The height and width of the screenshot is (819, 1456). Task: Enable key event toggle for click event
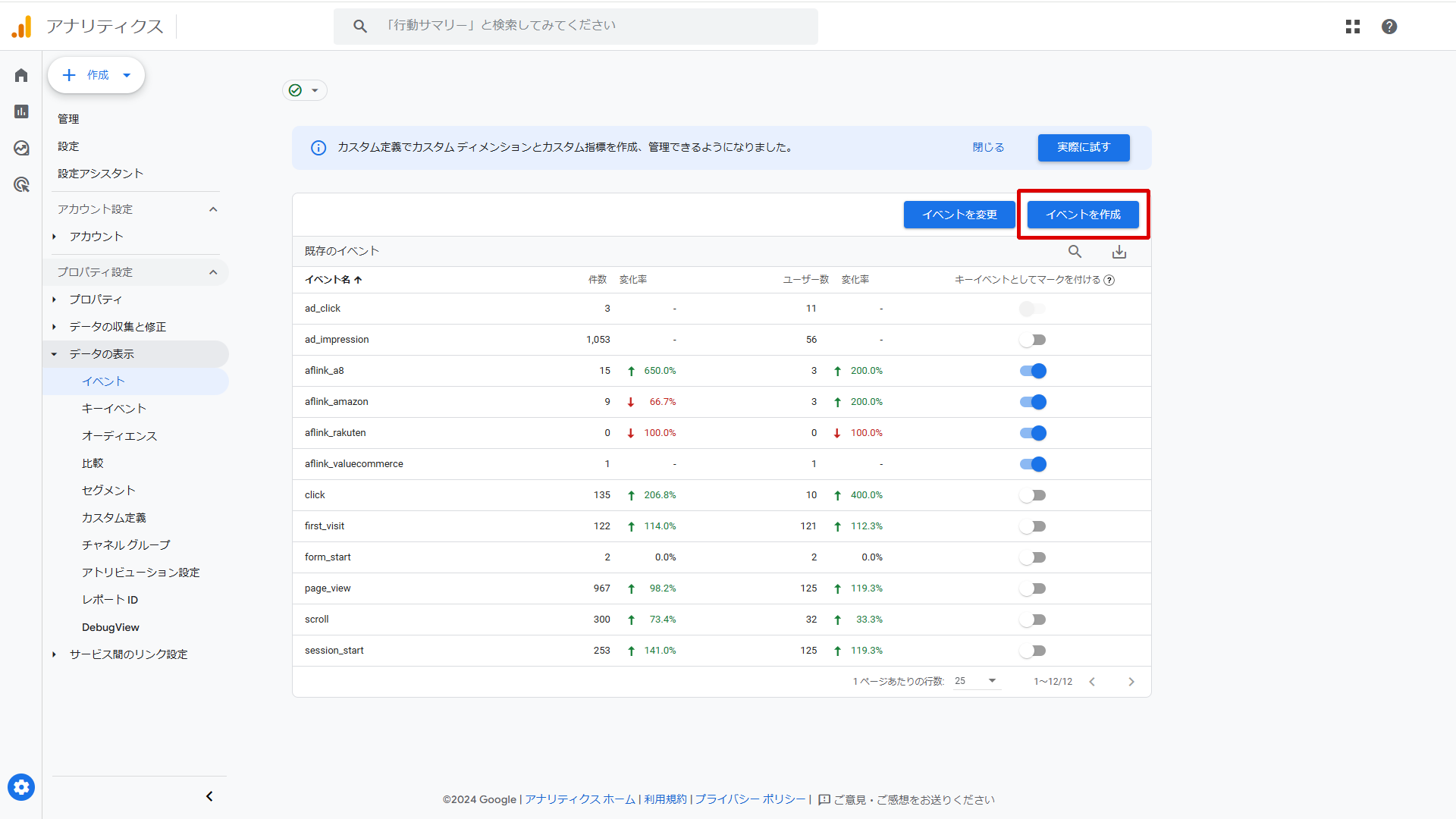click(x=1033, y=495)
